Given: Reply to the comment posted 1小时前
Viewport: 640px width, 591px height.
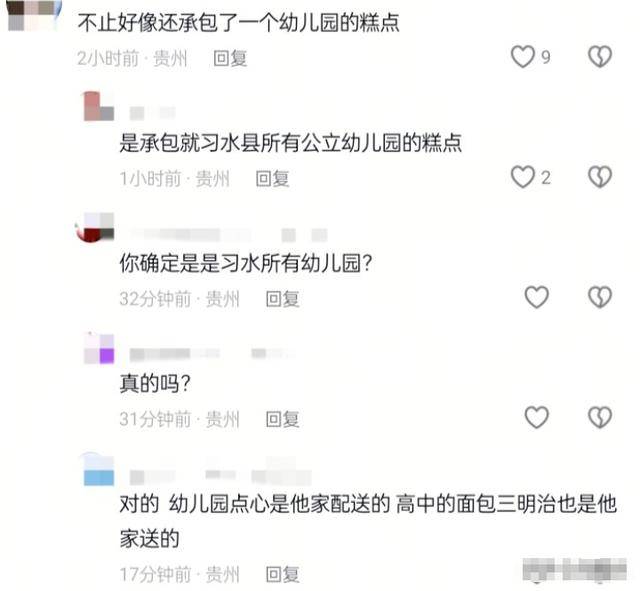Looking at the screenshot, I should 272,179.
